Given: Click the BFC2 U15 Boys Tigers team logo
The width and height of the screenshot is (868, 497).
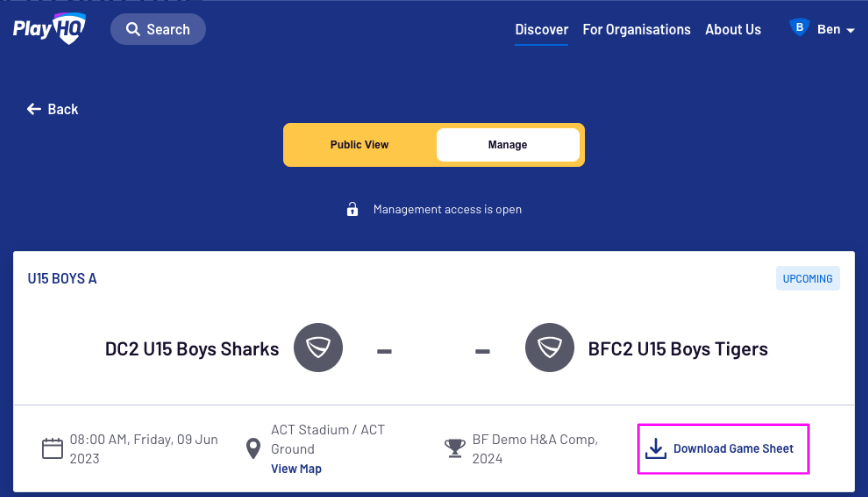Looking at the screenshot, I should (x=550, y=348).
